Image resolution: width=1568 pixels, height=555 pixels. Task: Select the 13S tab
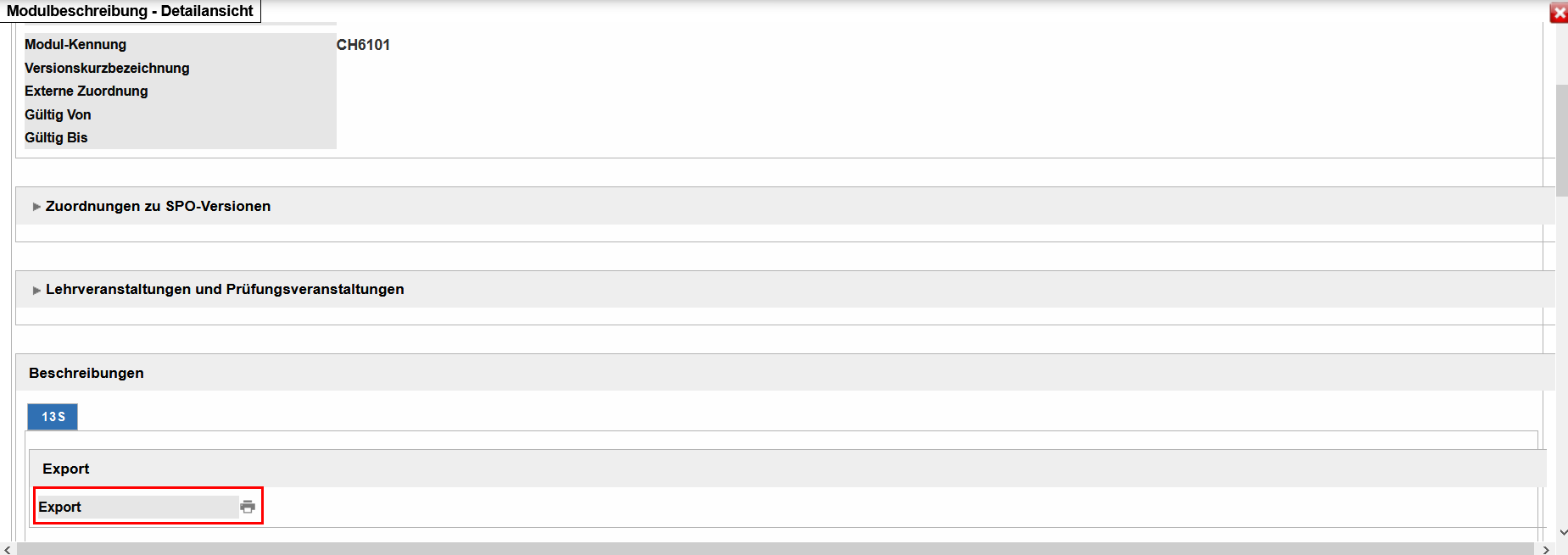point(53,417)
